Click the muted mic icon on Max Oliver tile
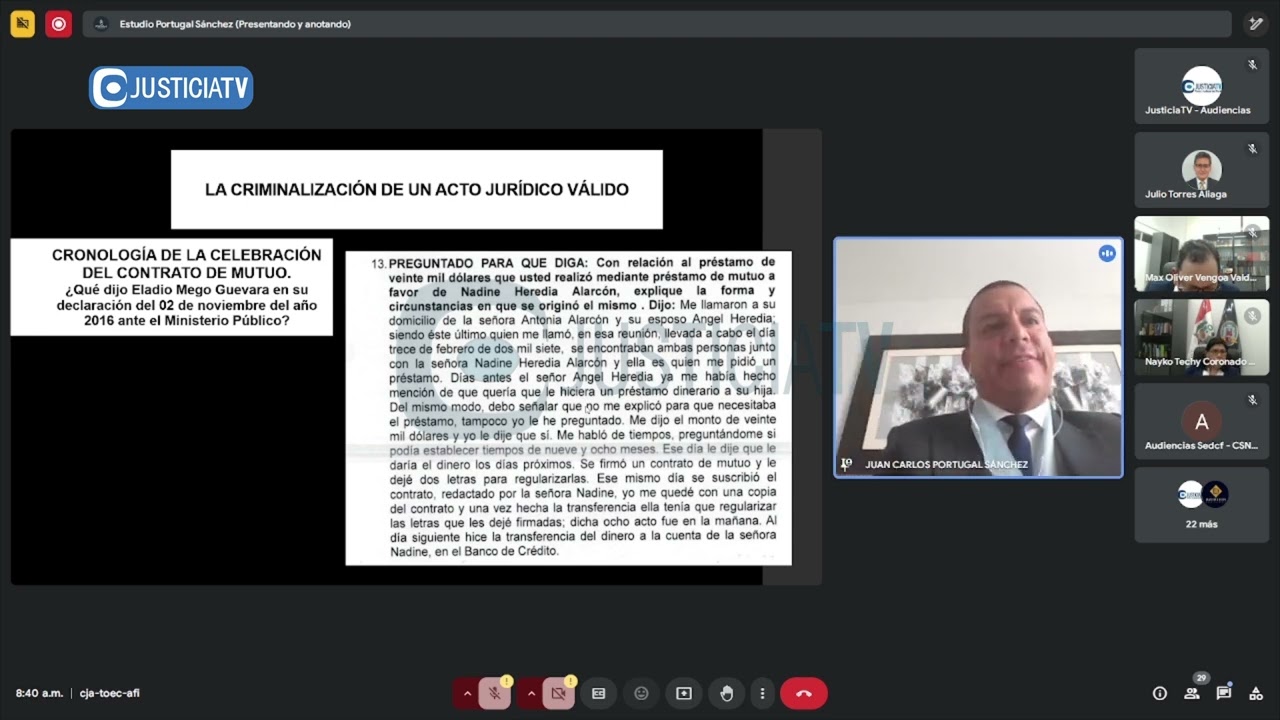The width and height of the screenshot is (1280, 720). click(x=1252, y=233)
